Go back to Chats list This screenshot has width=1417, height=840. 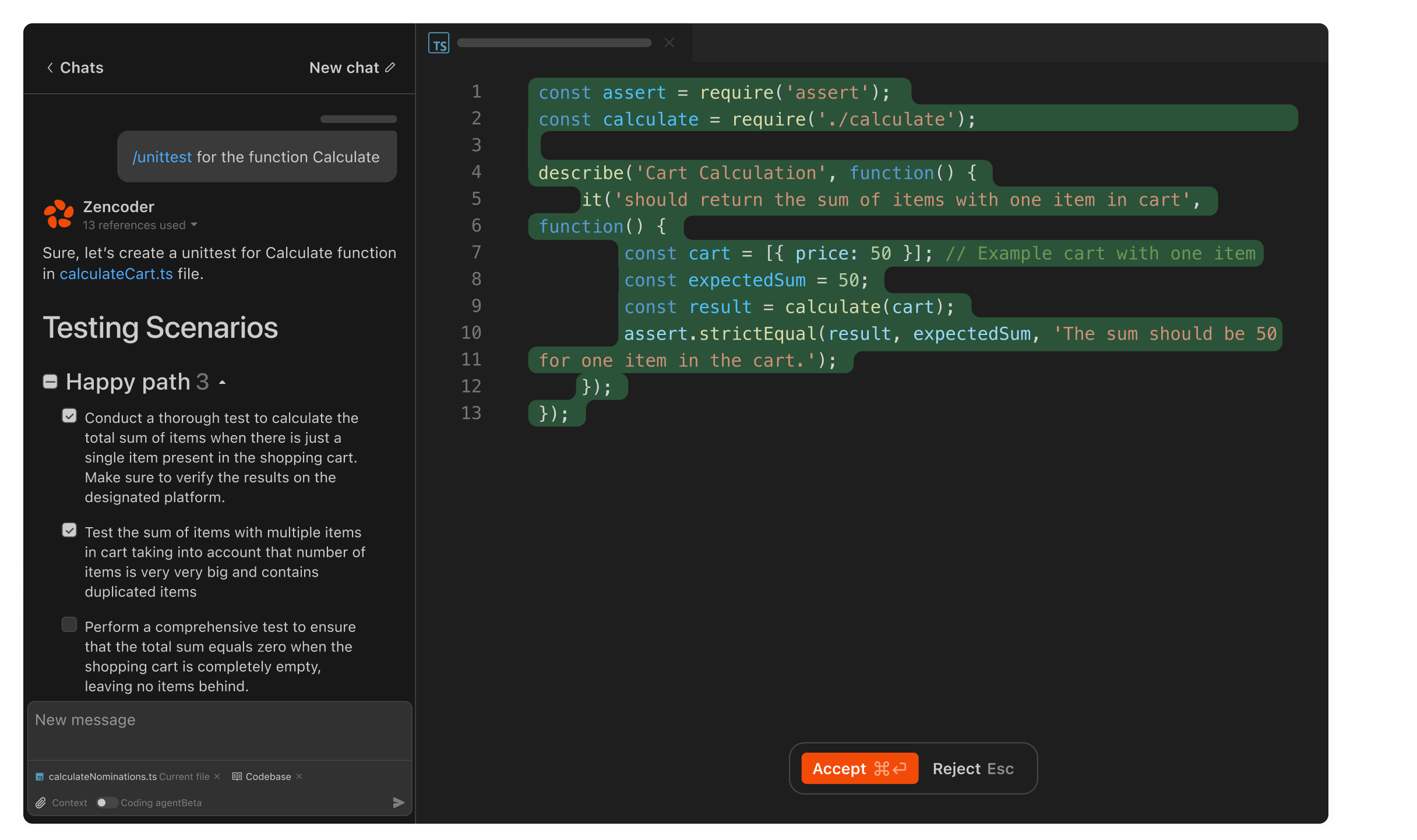click(x=75, y=68)
